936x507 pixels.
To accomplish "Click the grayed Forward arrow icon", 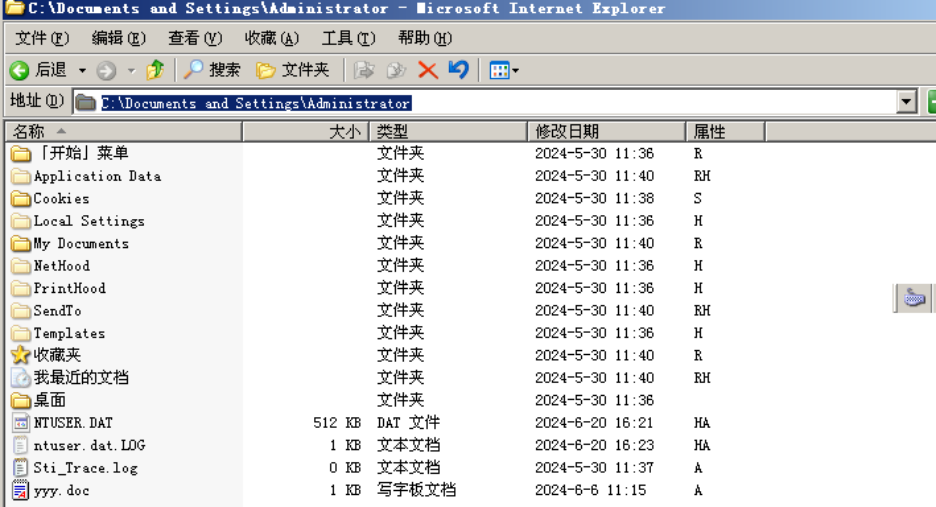I will 106,70.
